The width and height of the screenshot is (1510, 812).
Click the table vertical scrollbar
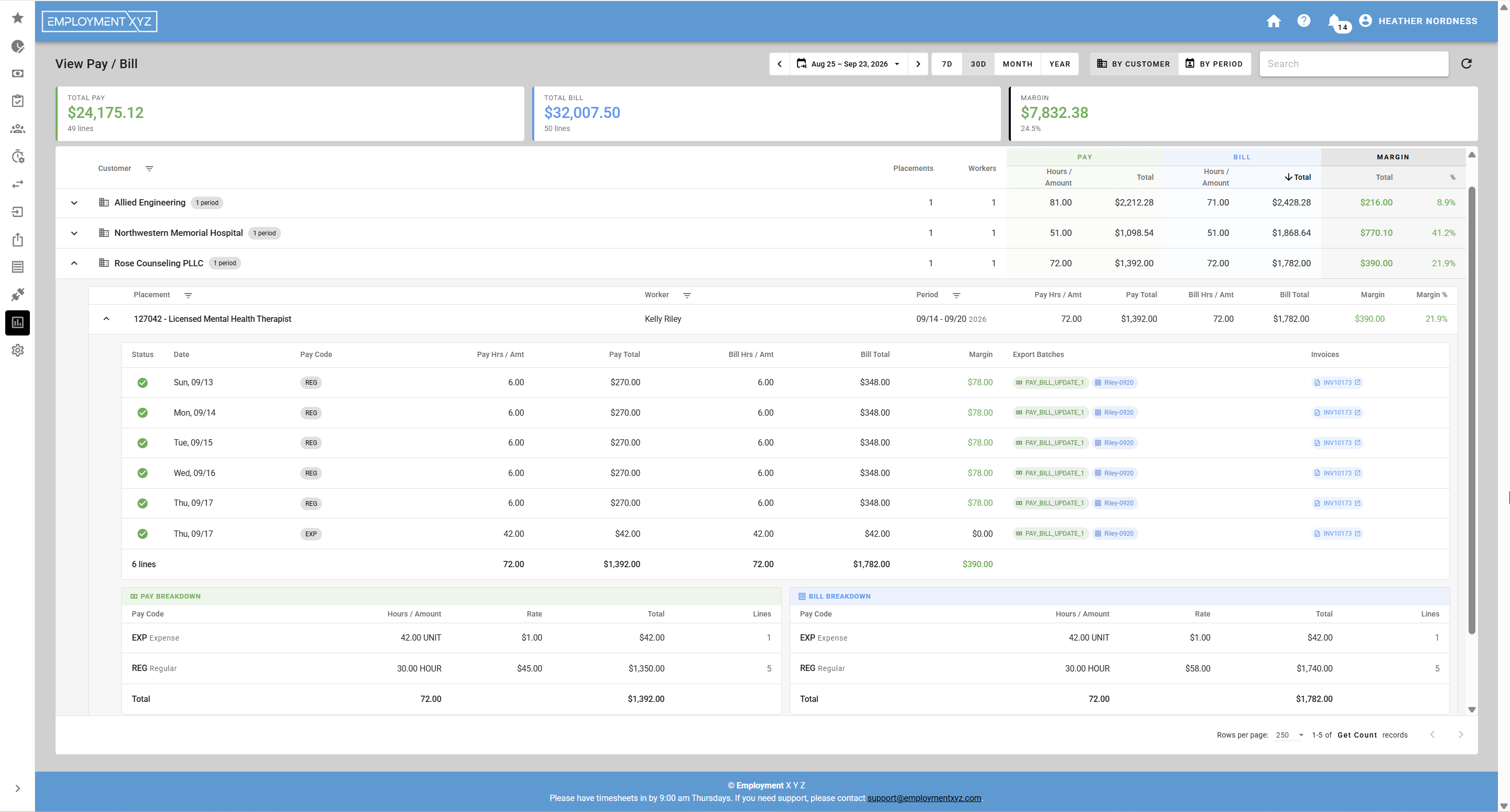click(x=1471, y=410)
